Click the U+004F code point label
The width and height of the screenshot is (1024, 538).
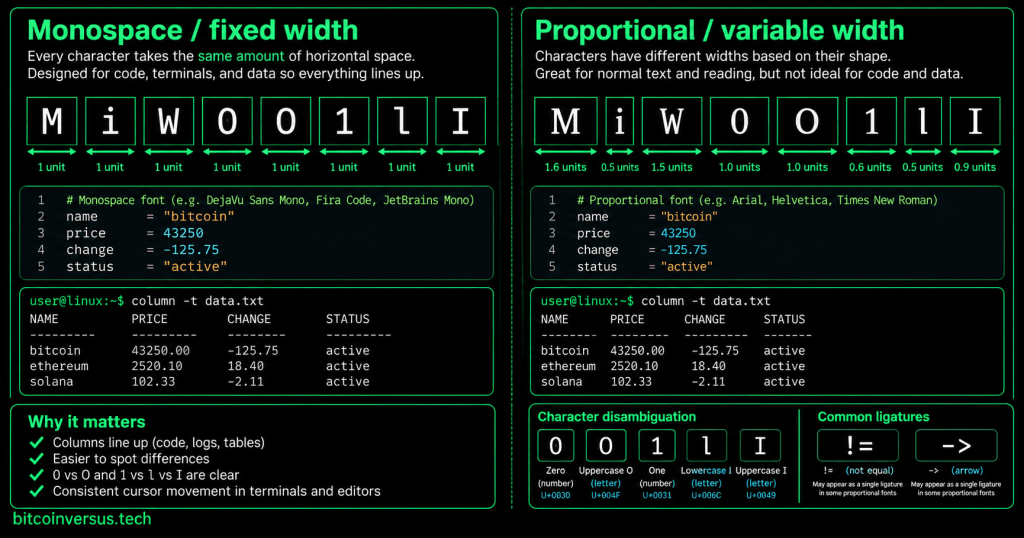click(x=605, y=496)
